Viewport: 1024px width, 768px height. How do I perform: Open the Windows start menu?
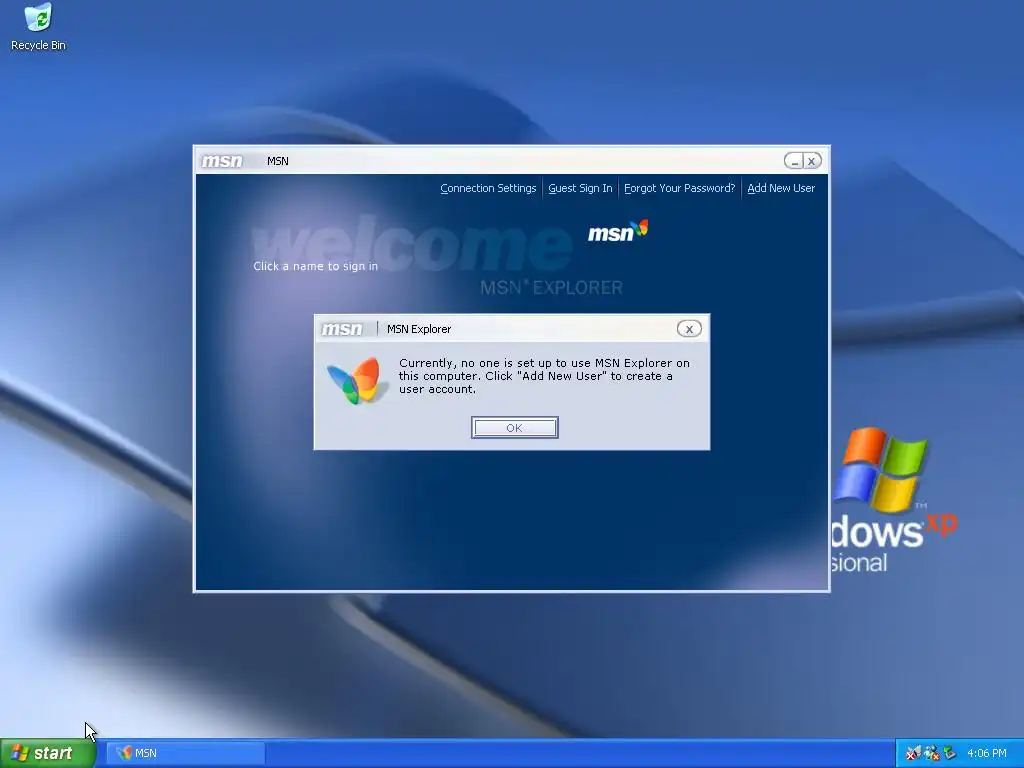[x=48, y=753]
